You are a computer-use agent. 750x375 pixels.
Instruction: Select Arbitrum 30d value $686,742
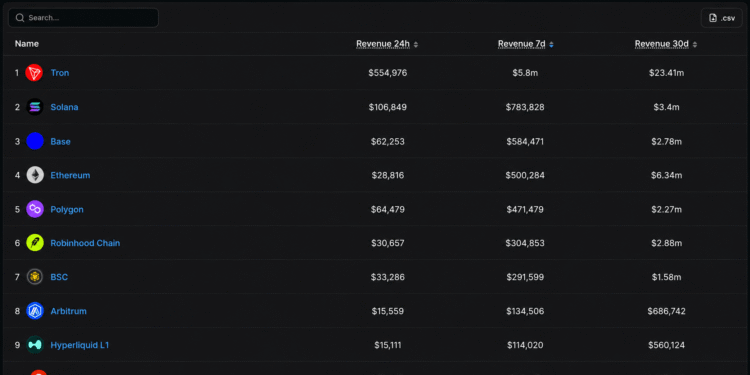(x=666, y=311)
